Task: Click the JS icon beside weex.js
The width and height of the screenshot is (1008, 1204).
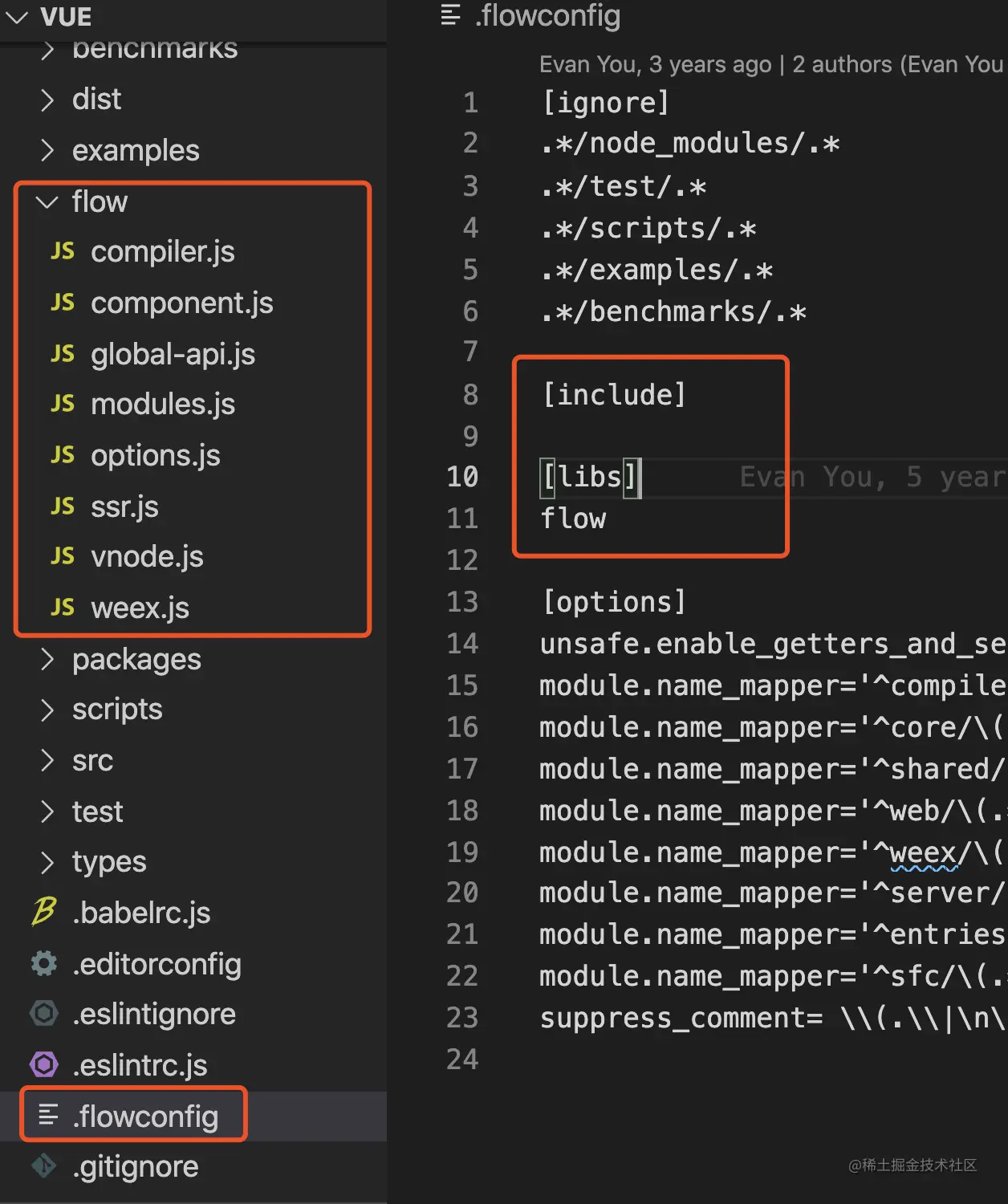Action: [x=63, y=608]
